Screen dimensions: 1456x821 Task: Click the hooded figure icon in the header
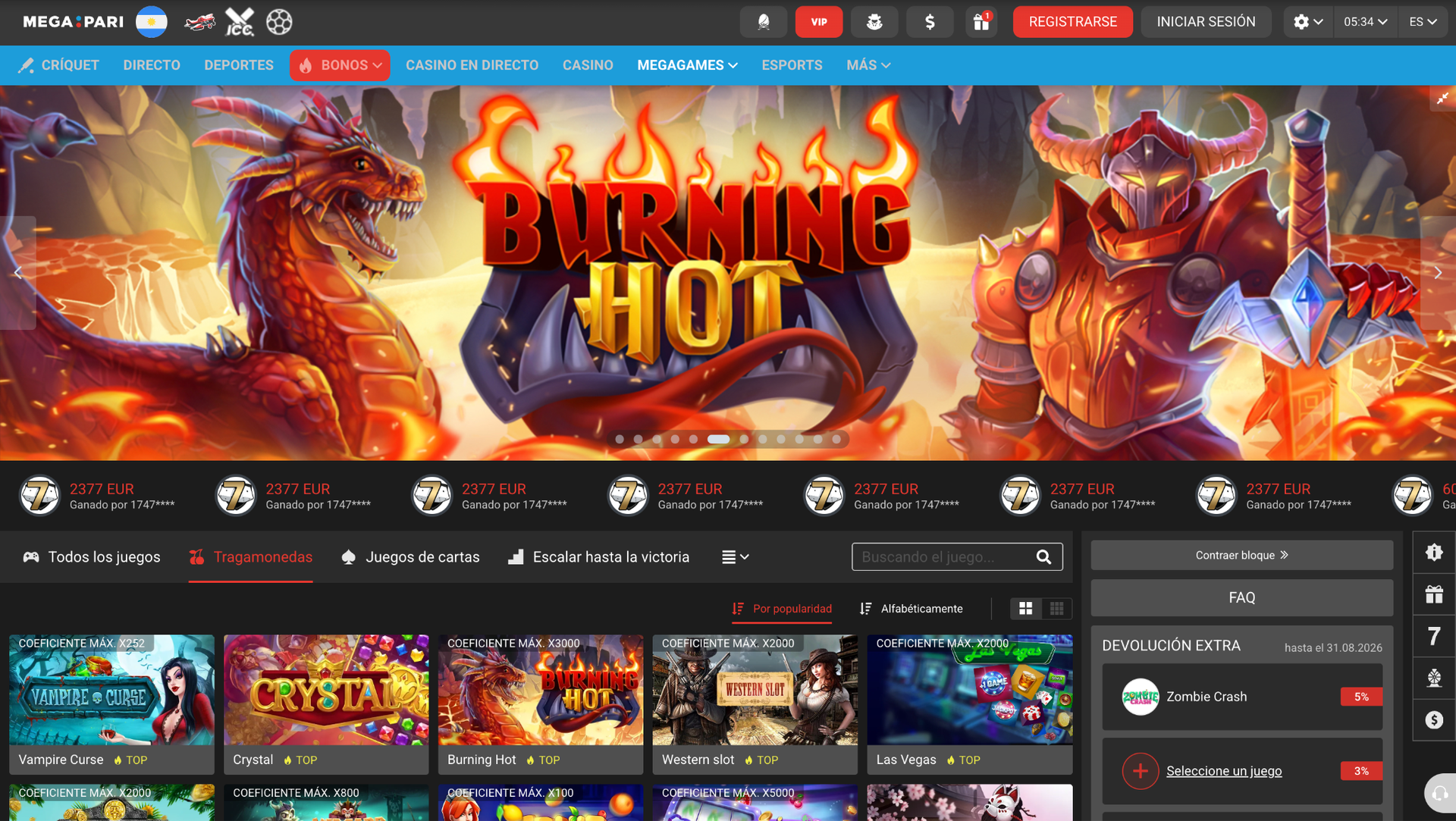coord(764,22)
